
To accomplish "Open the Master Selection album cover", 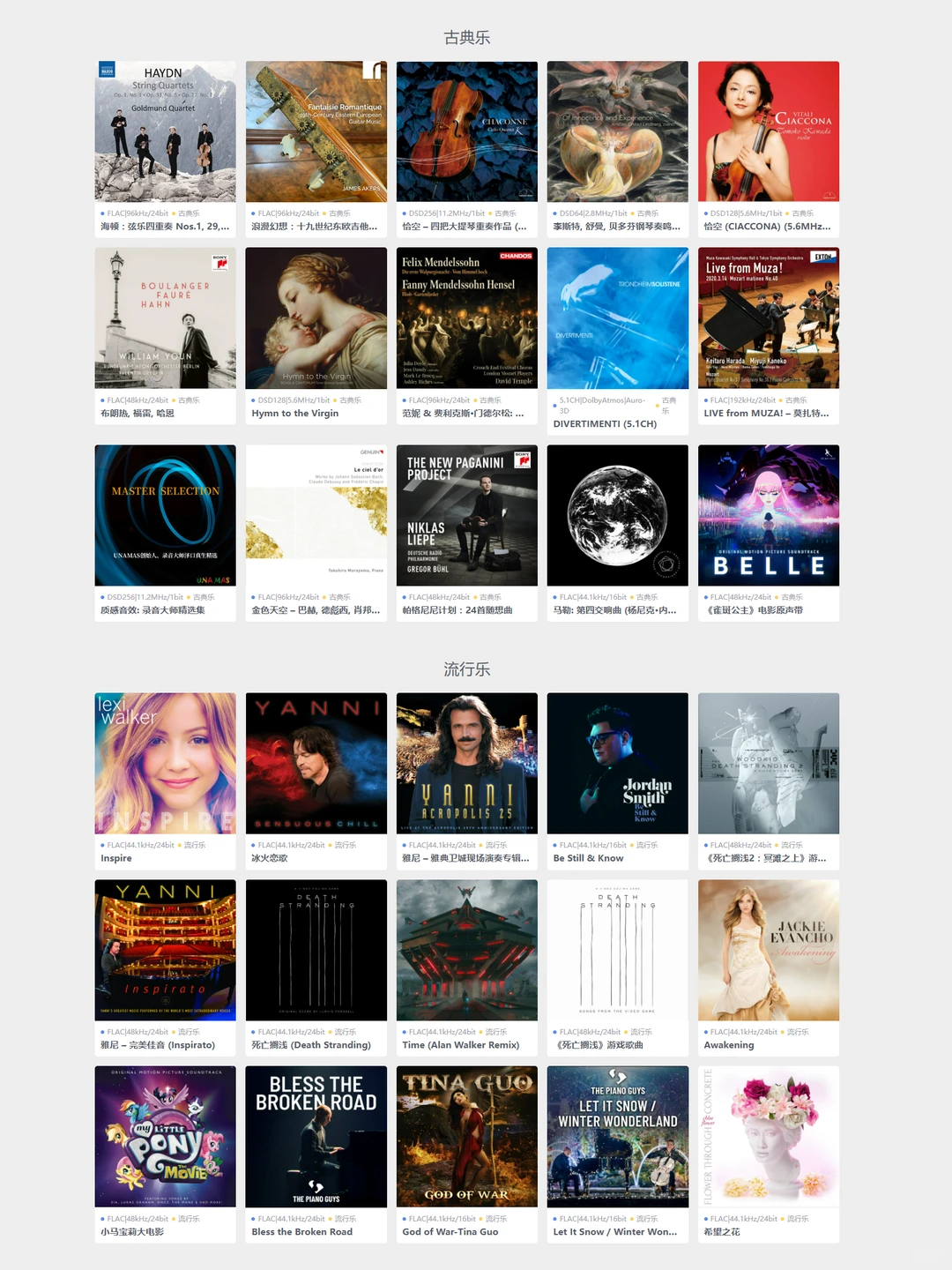I will click(x=166, y=515).
